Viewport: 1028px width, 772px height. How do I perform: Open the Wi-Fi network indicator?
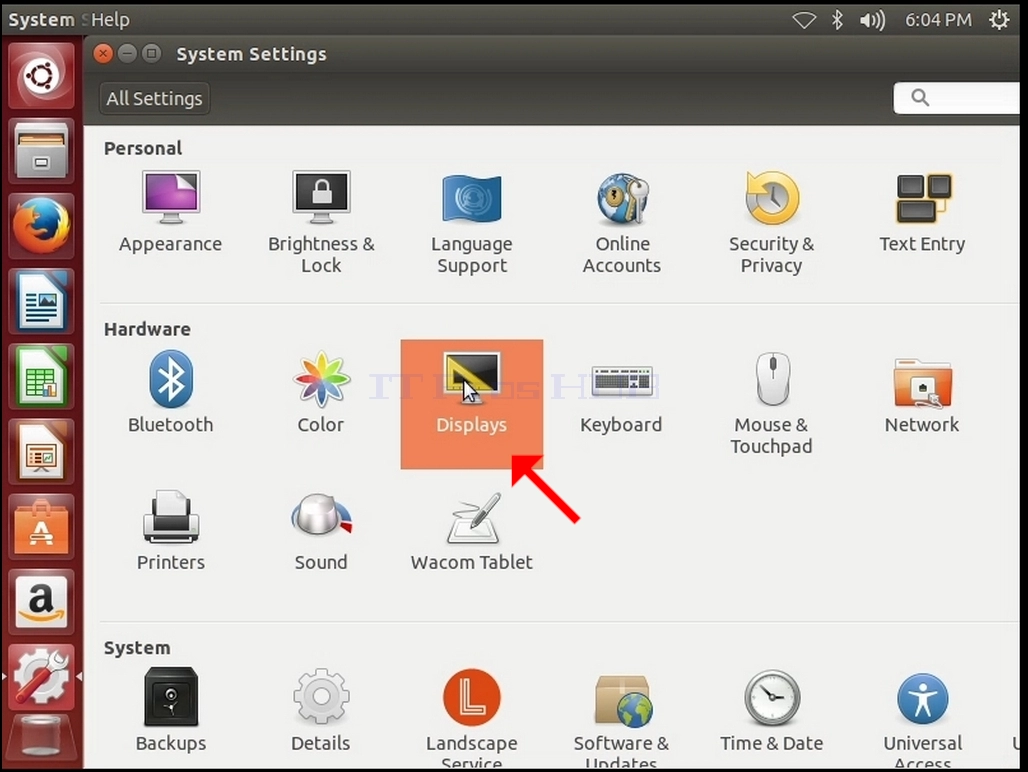[804, 20]
